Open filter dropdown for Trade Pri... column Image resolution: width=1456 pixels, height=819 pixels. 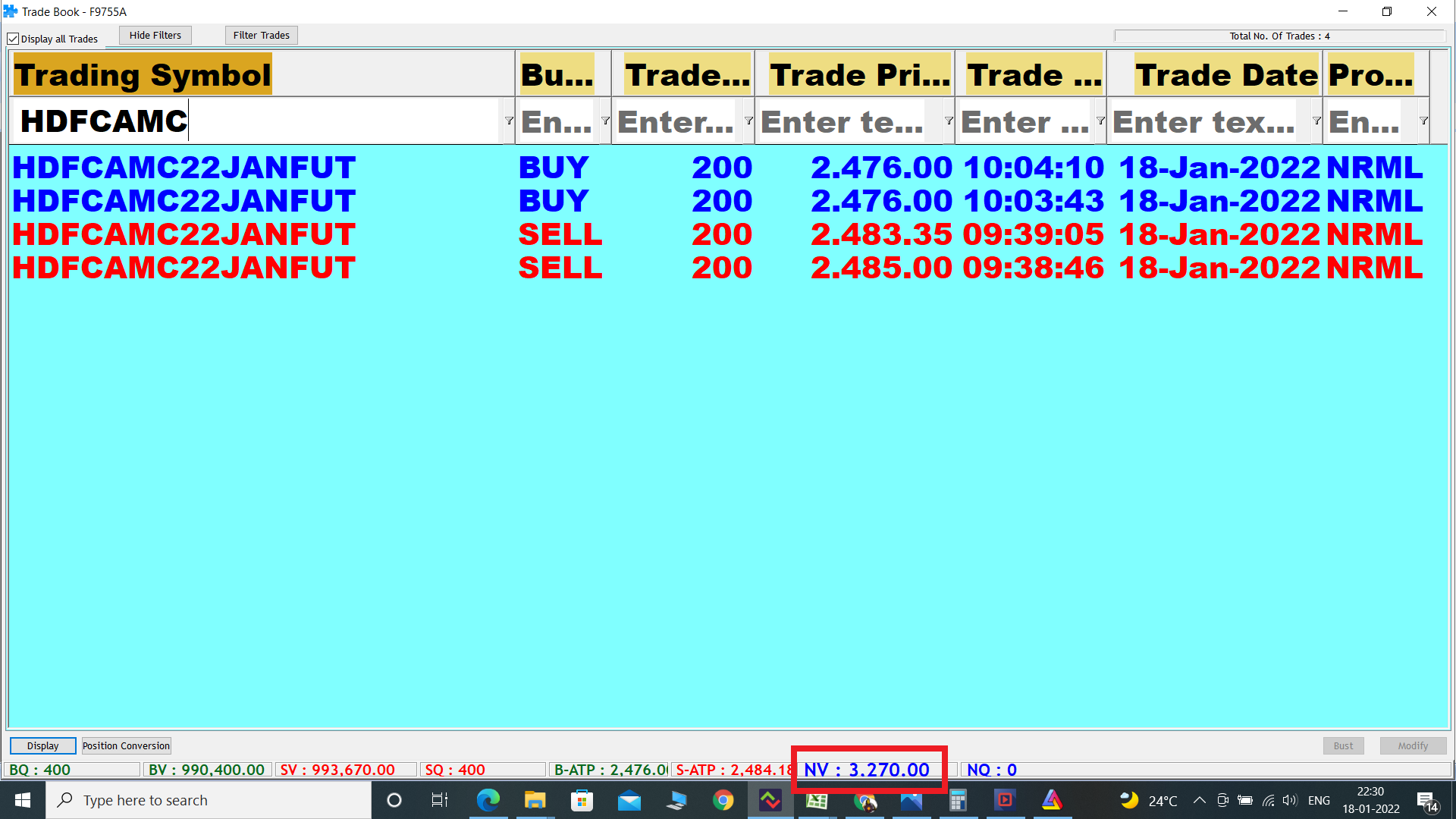click(949, 121)
